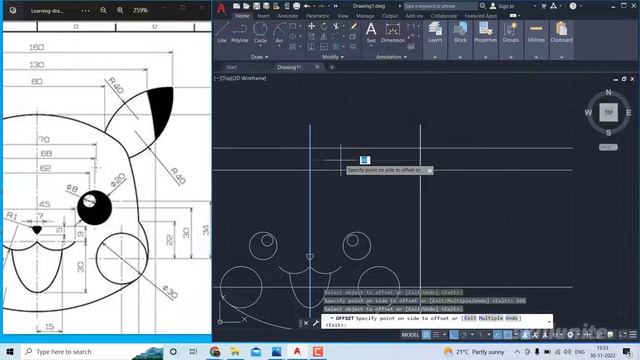Click Open file in Quick Access toolbar
This screenshot has height=360, width=640.
tap(246, 6)
